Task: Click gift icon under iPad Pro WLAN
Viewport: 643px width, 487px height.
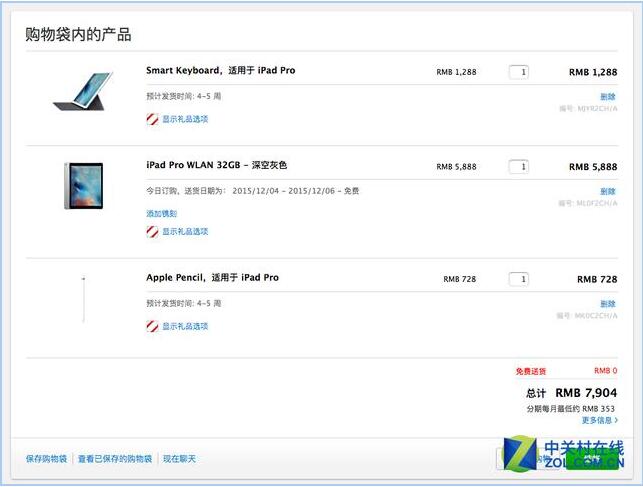Action: point(152,232)
